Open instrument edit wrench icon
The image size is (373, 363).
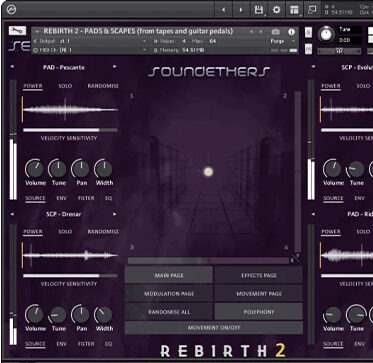click(x=17, y=31)
